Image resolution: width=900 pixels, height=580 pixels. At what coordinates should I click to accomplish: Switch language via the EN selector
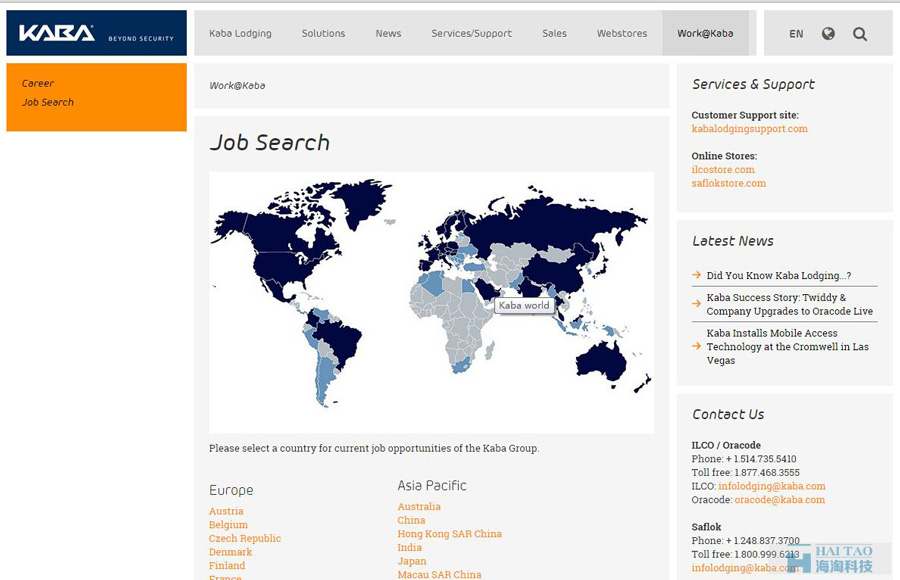point(796,34)
